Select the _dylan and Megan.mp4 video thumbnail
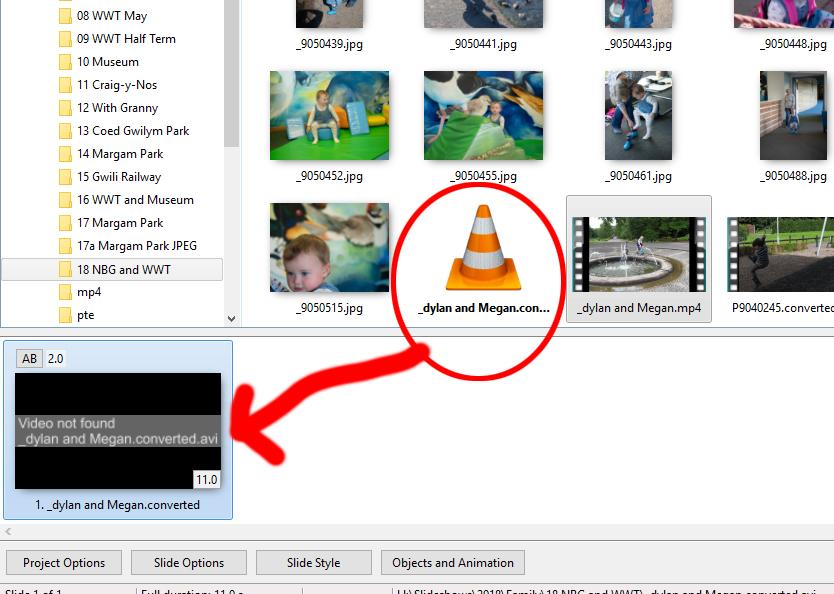 pyautogui.click(x=639, y=257)
